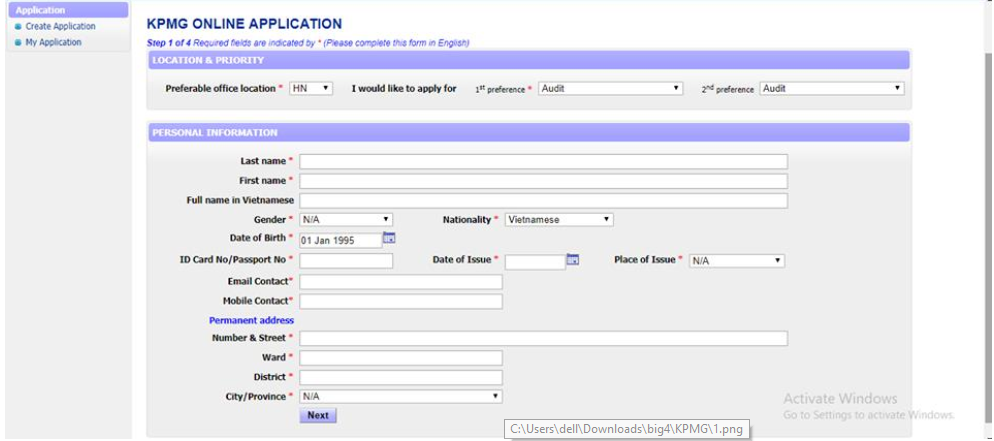Open the Date of Issue calendar icon
The height and width of the screenshot is (441, 994).
(573, 260)
